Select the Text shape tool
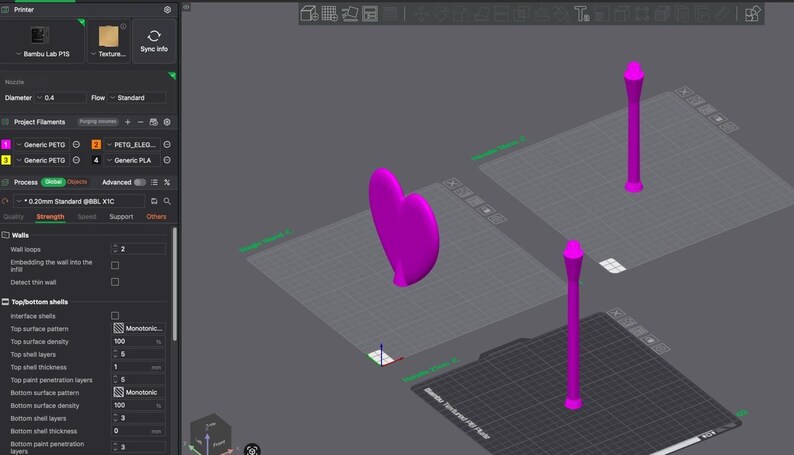 click(581, 14)
